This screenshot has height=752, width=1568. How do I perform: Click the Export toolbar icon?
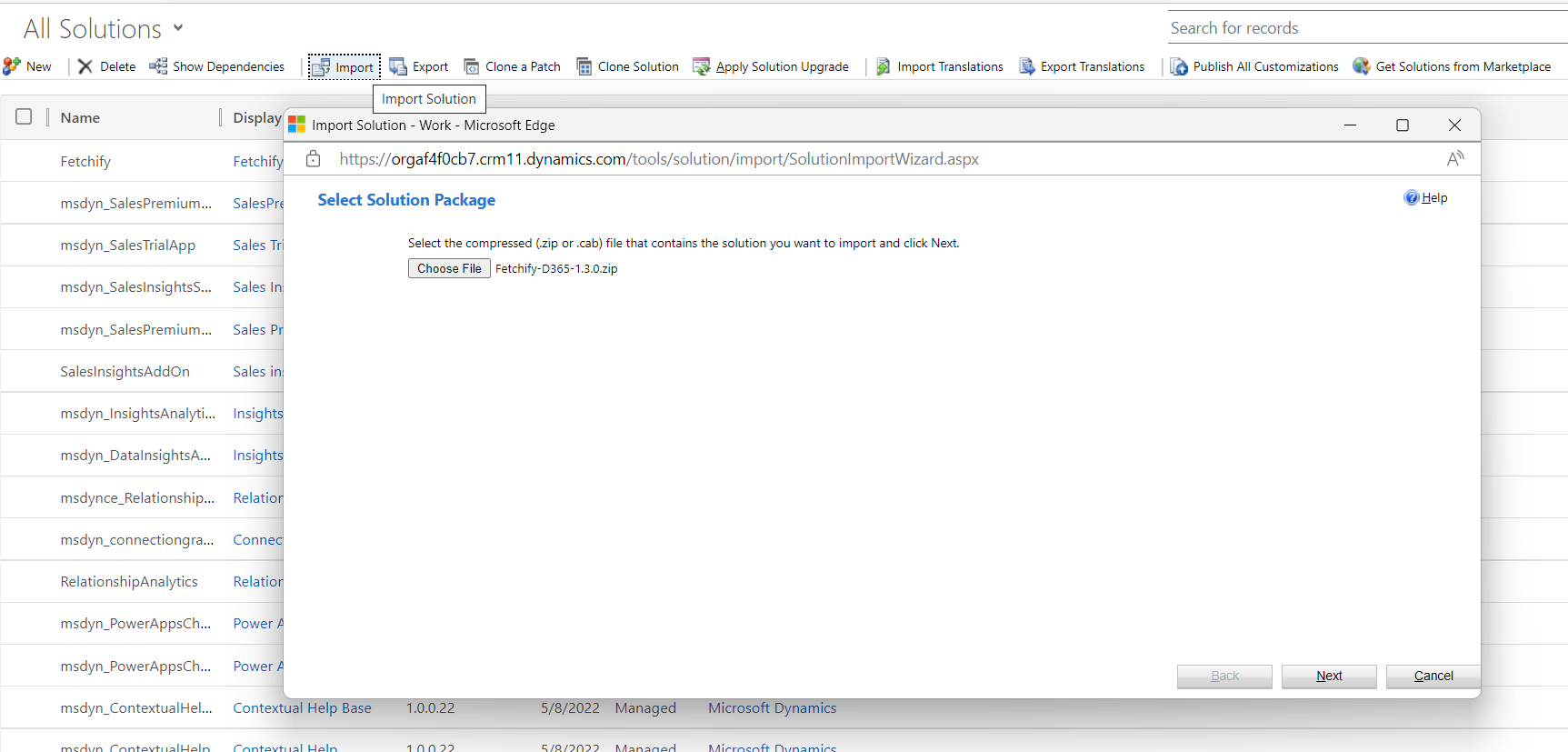click(x=398, y=66)
